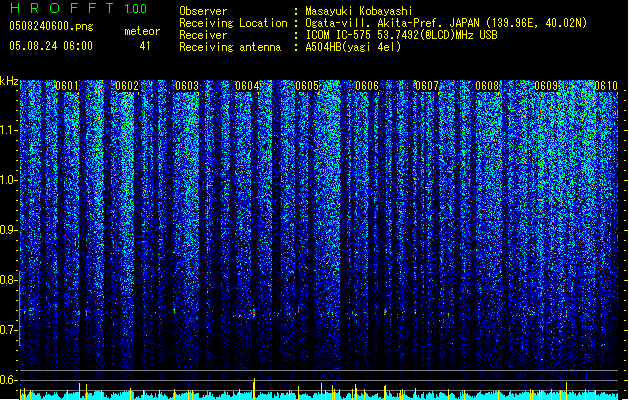Click the 0.9 kHz axis label
This screenshot has width=629, height=400.
pos(8,230)
